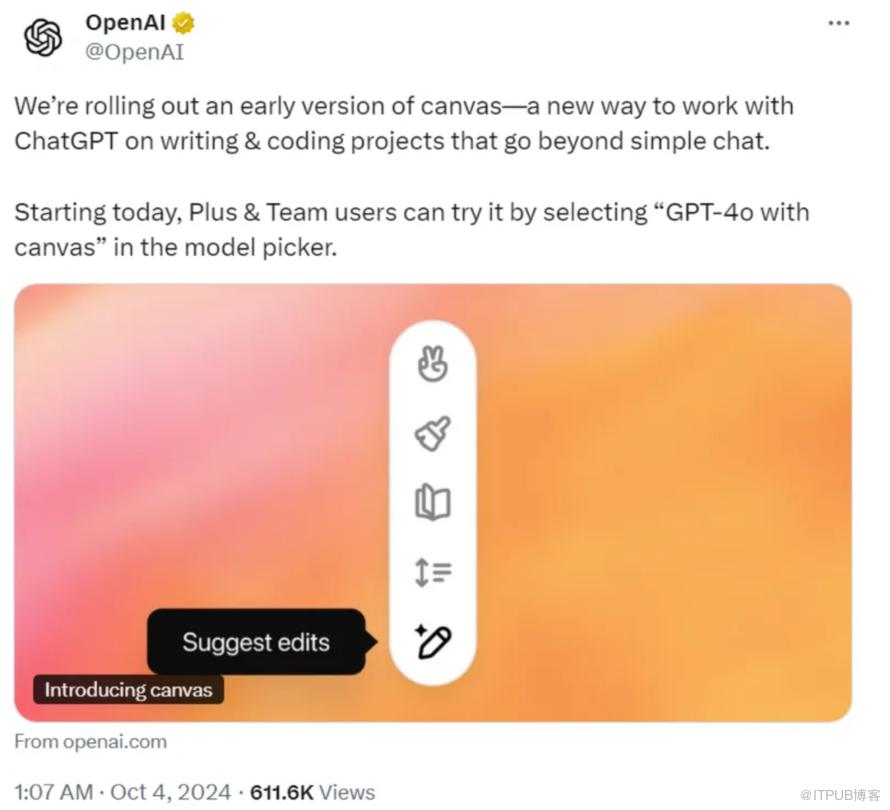Click the gold verified badge

(x=183, y=22)
